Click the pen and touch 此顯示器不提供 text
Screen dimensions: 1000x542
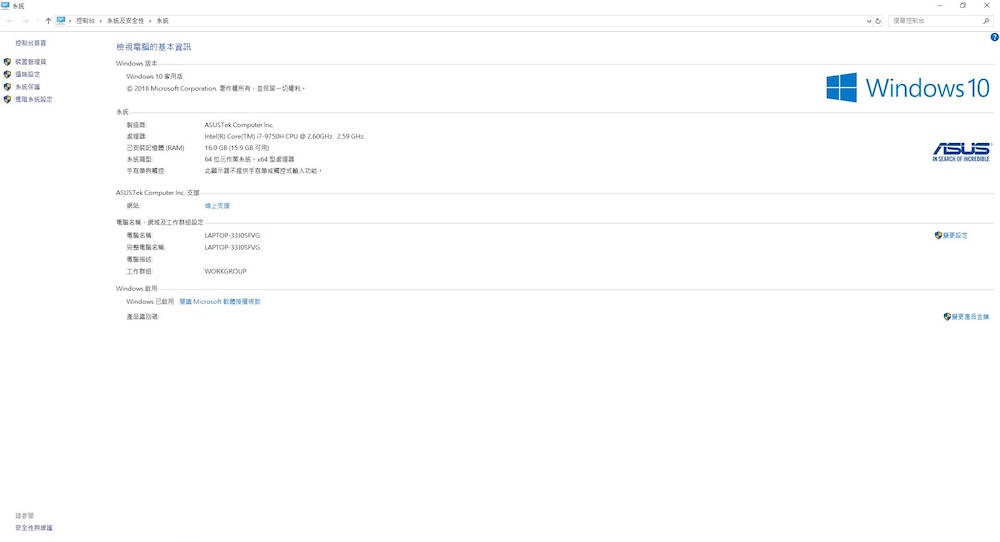[x=263, y=171]
